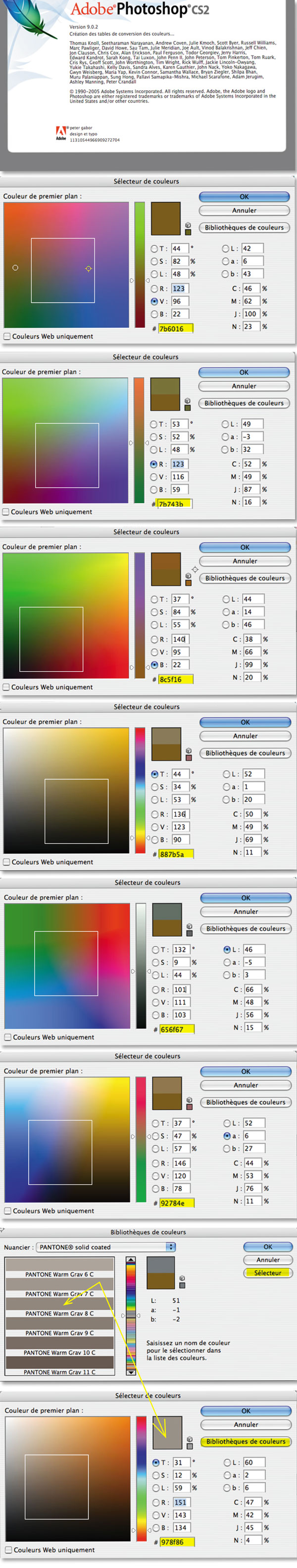Enable Couleurs Web uniquement in the 978f86 picker
This screenshot has width=297, height=1568.
pyautogui.click(x=8, y=1550)
